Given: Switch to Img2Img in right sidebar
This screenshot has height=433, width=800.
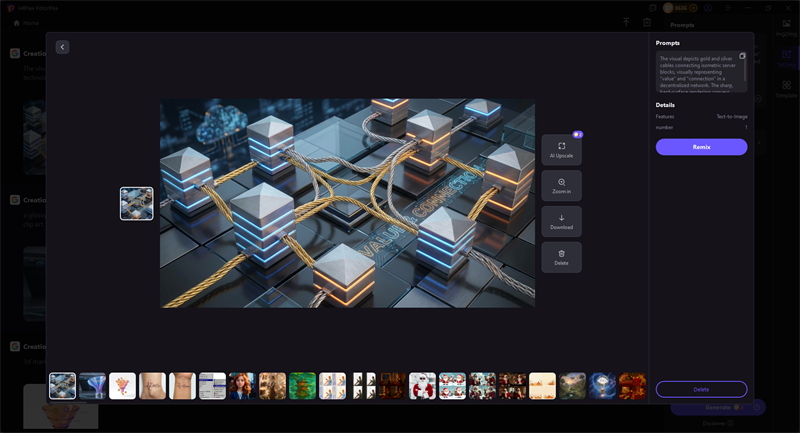Looking at the screenshot, I should (x=786, y=28).
